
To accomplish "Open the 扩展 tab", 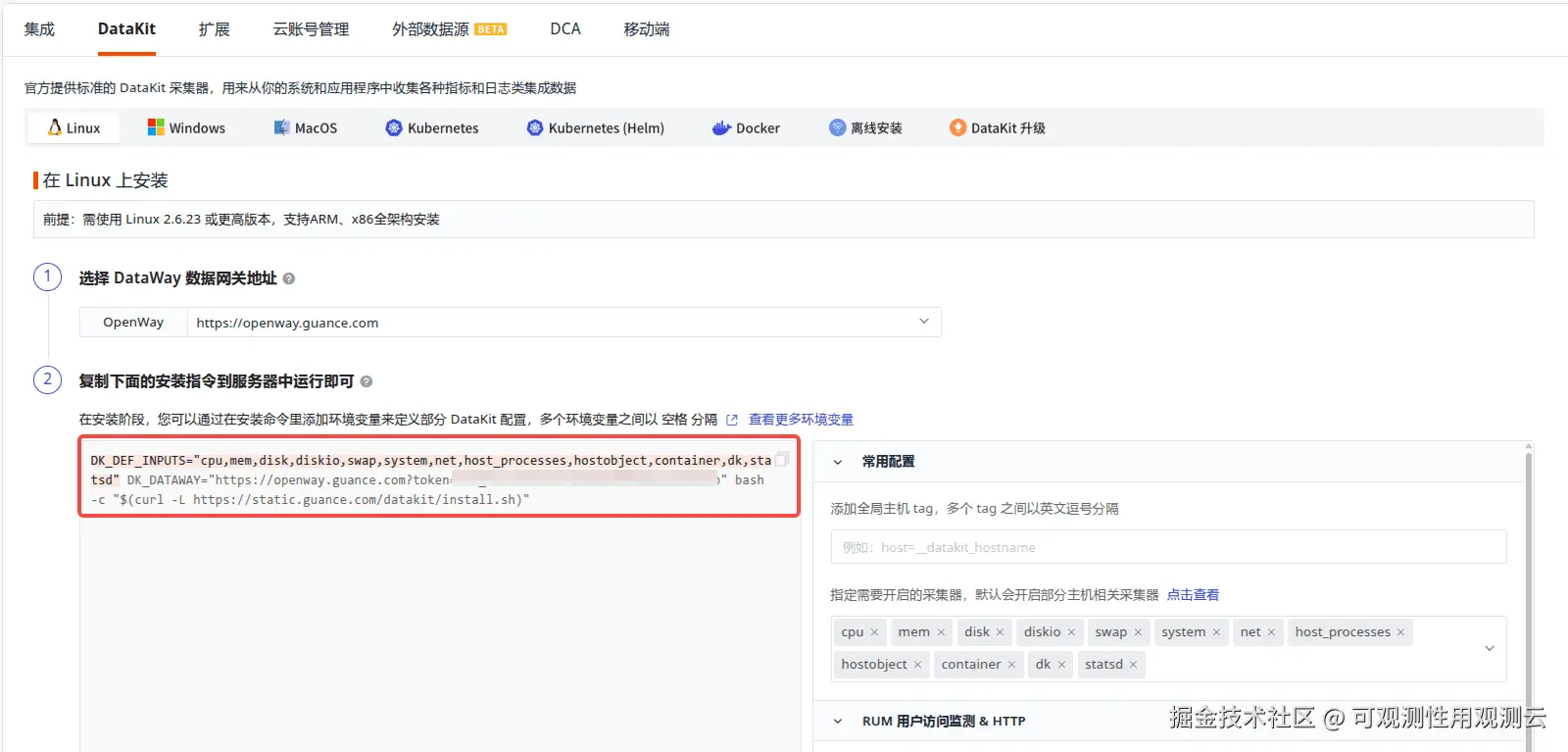I will click(x=214, y=29).
